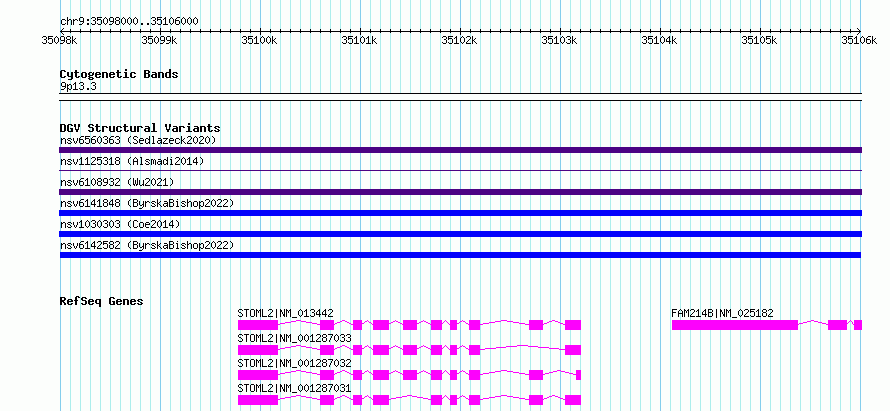Click the large first exon of FAM214B

click(x=735, y=325)
